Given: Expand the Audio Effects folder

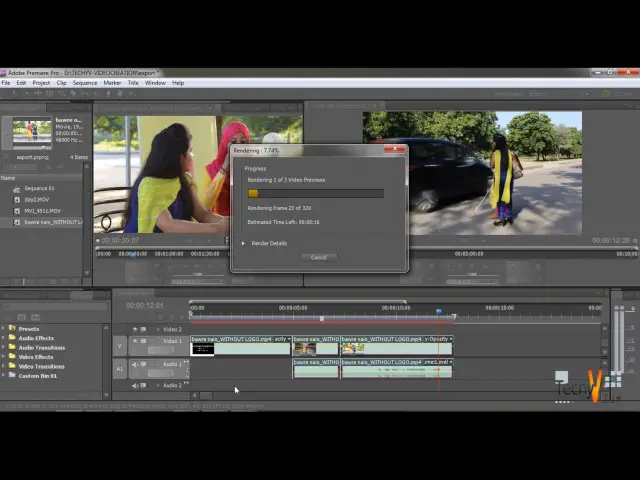Looking at the screenshot, I should pyautogui.click(x=3, y=338).
